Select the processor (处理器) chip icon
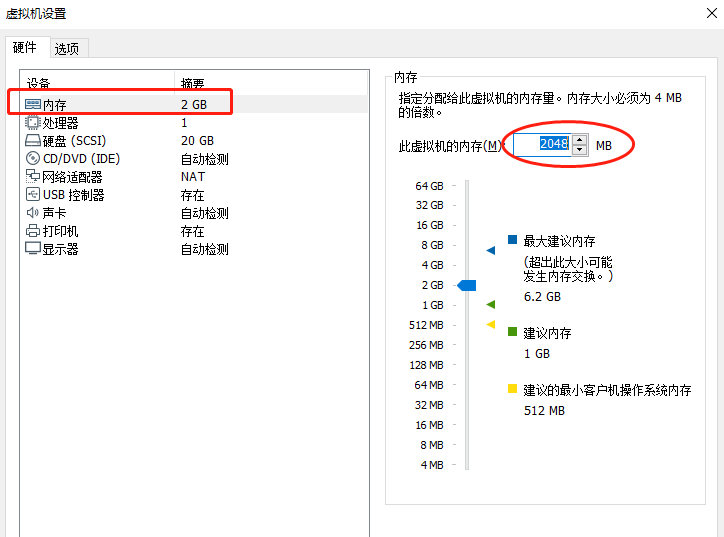The width and height of the screenshot is (724, 537). [x=32, y=122]
